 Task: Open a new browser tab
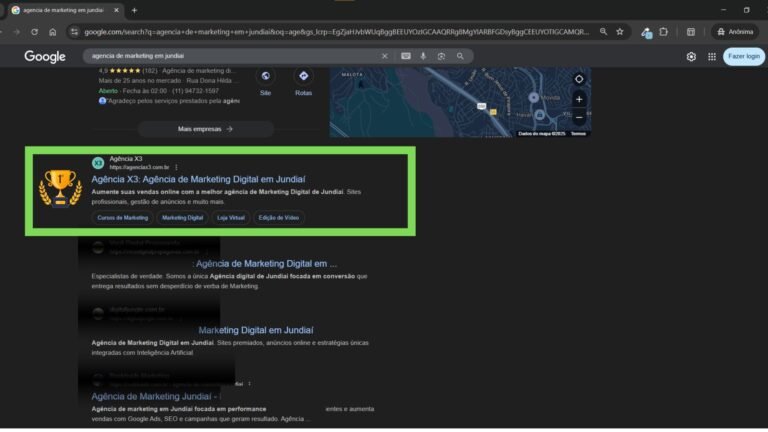click(x=134, y=10)
